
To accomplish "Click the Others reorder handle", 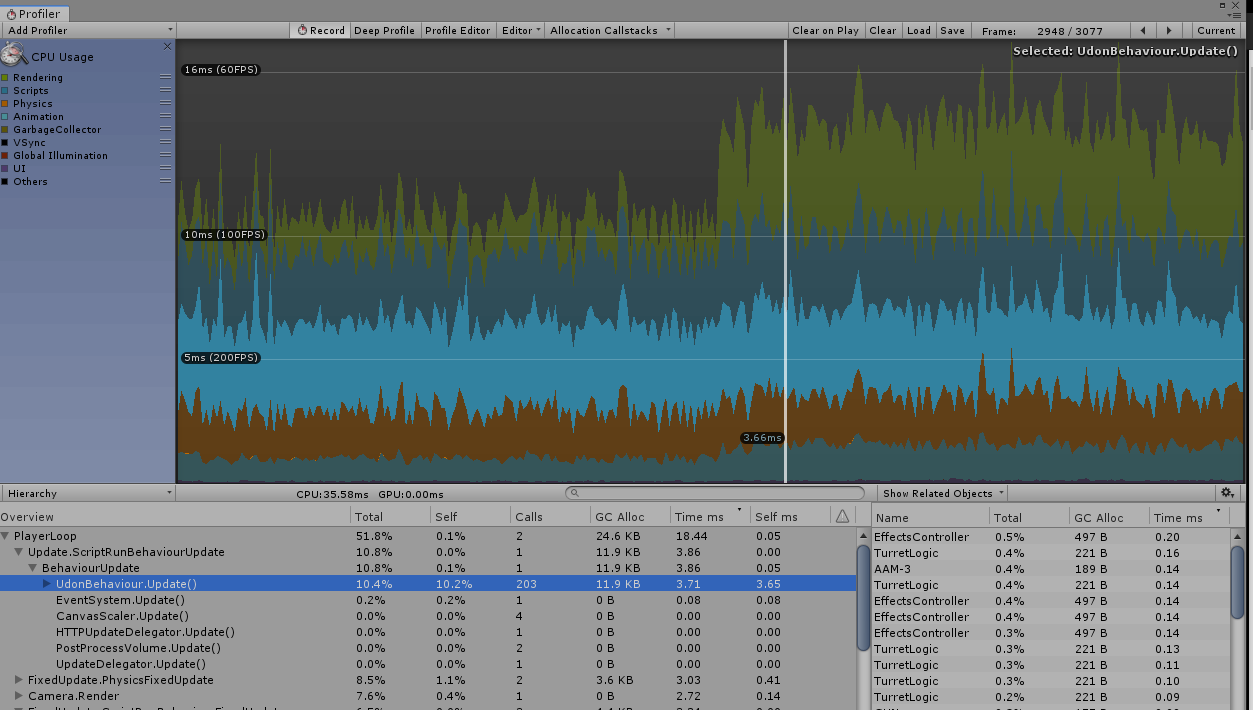I will 165,181.
